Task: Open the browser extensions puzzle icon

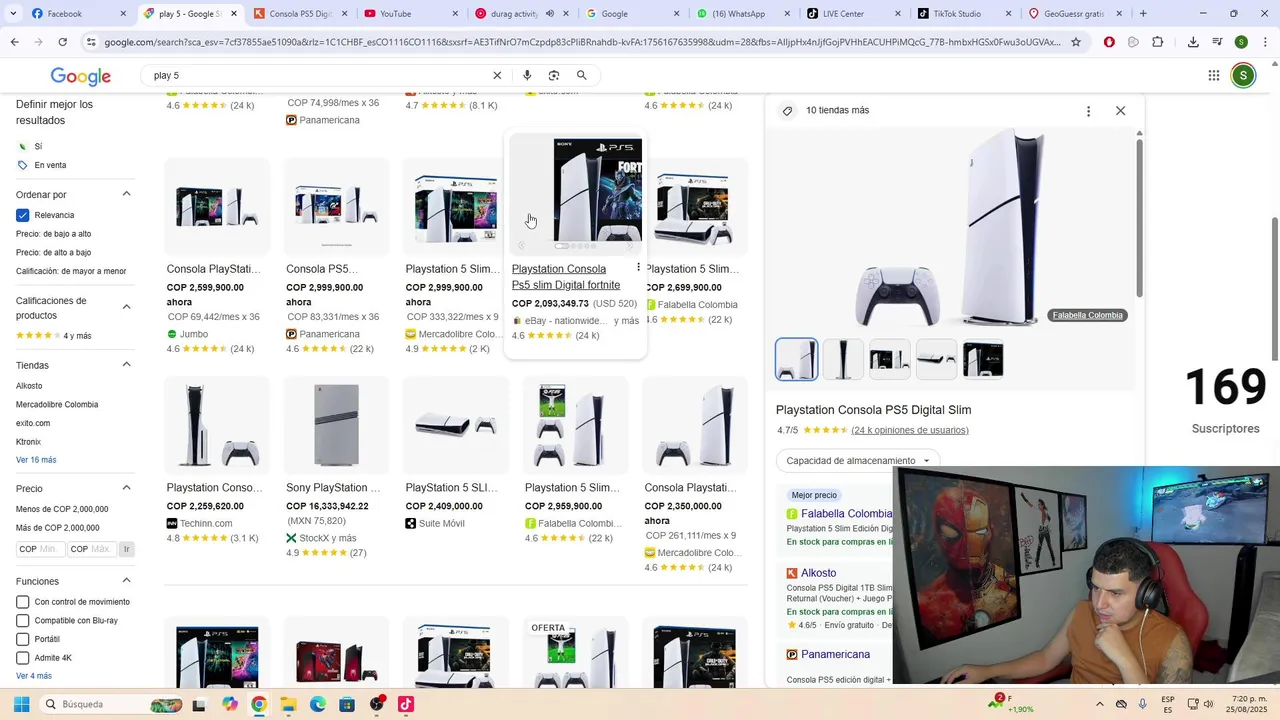Action: pyautogui.click(x=1158, y=42)
